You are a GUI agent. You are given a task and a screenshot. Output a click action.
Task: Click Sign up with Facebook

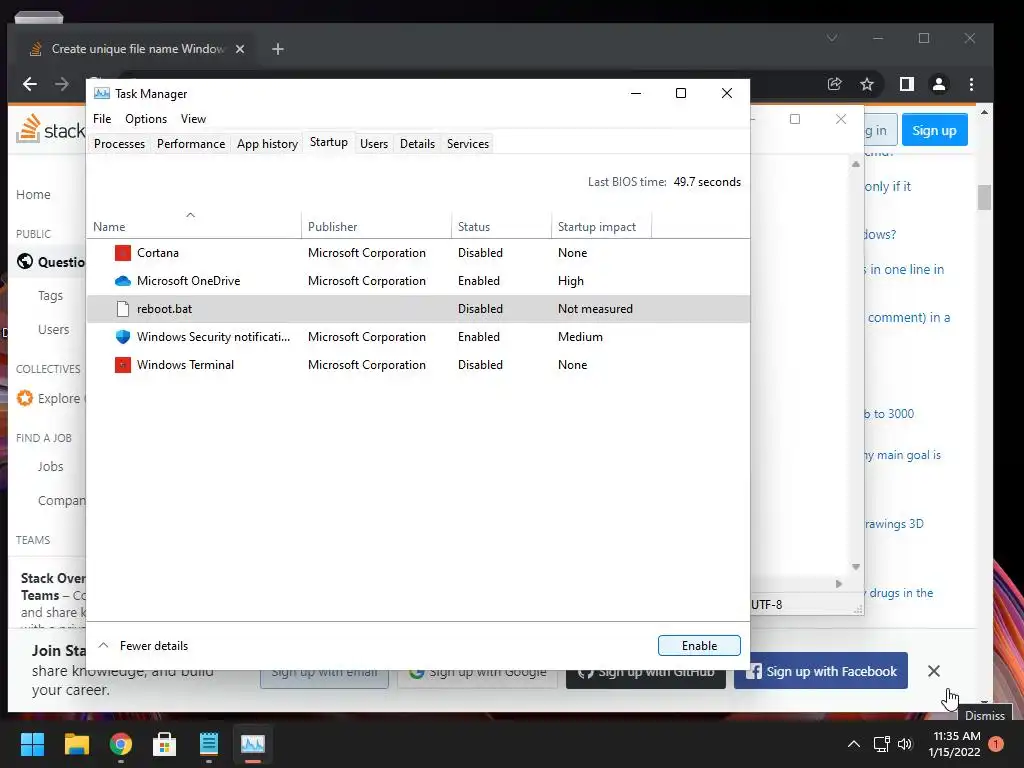pos(821,671)
